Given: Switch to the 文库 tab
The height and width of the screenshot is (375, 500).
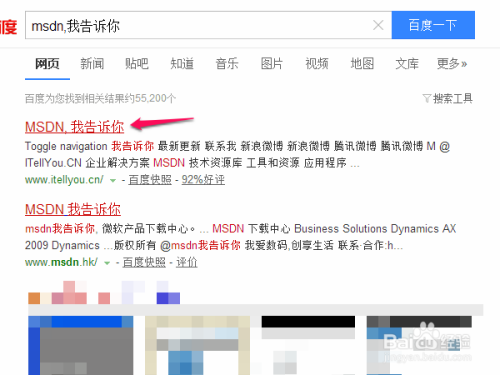Looking at the screenshot, I should click(x=407, y=63).
